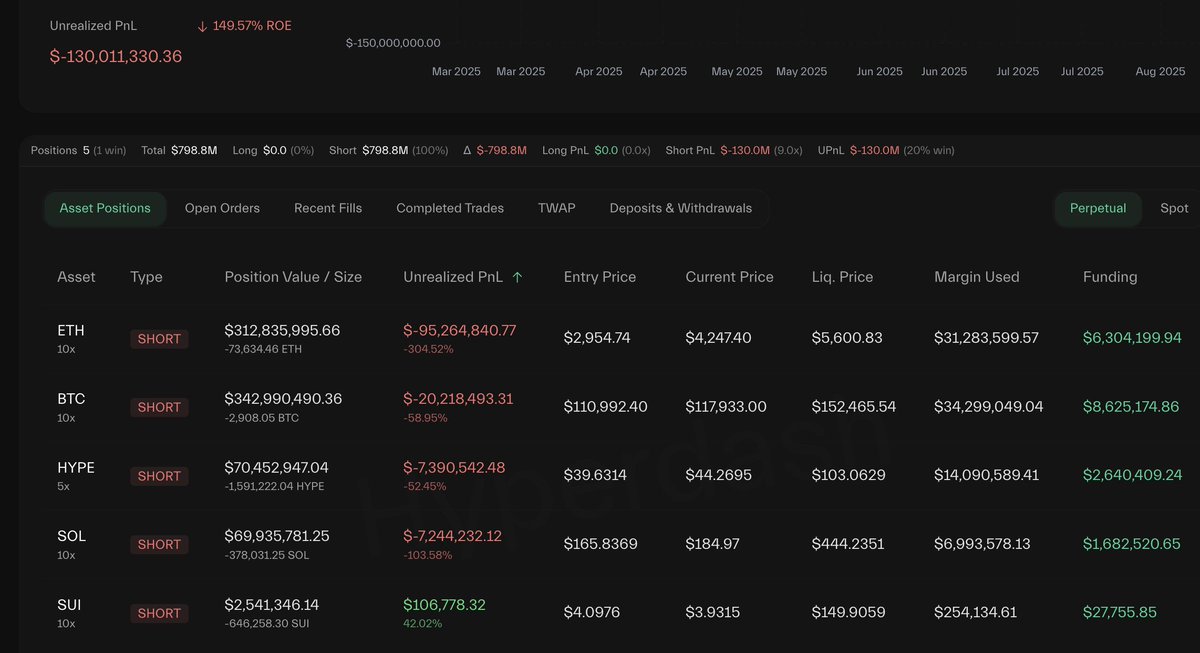
Task: Click the HYPE asset label
Action: (75, 467)
